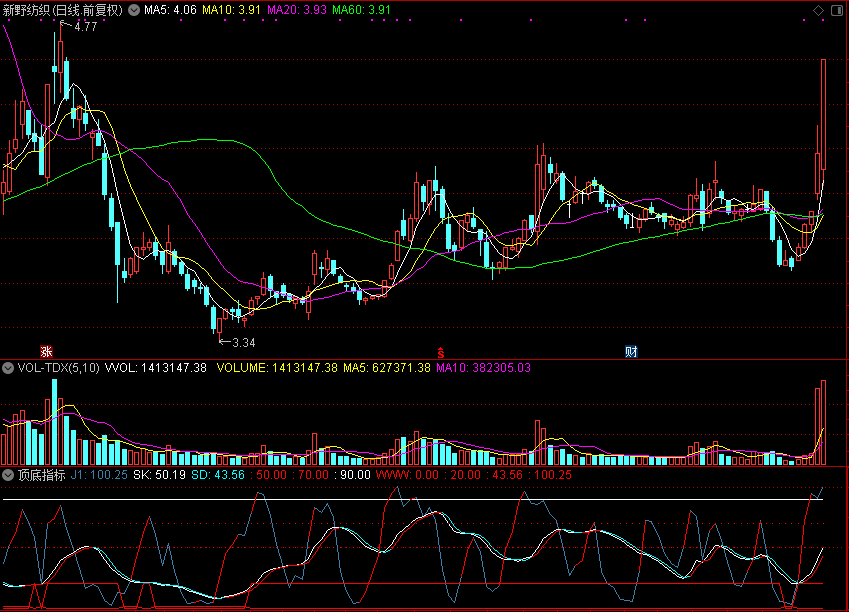The height and width of the screenshot is (612, 849).
Task: Select the green MA60 label
Action: click(361, 10)
